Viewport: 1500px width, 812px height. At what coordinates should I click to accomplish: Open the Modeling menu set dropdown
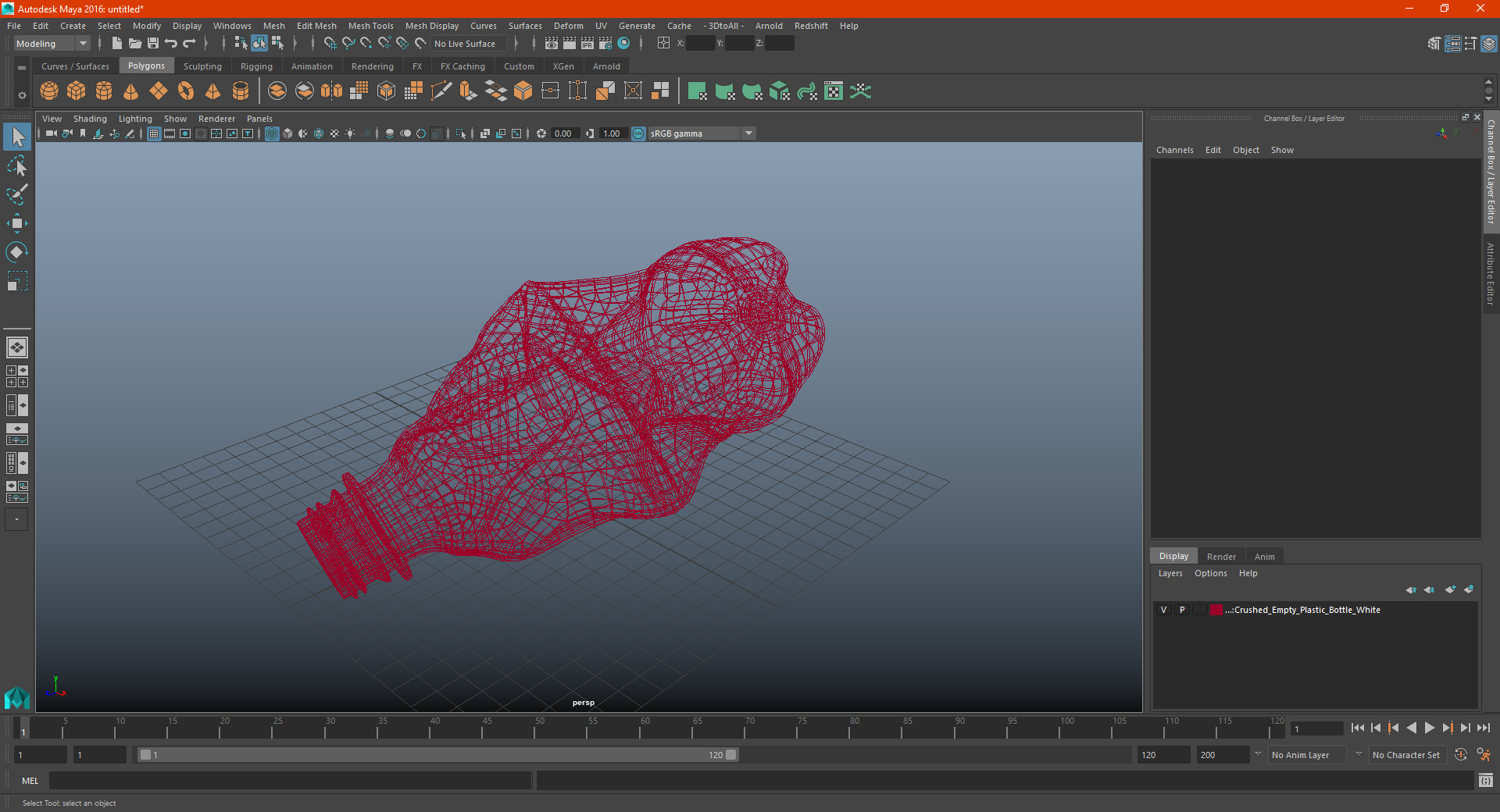click(52, 44)
